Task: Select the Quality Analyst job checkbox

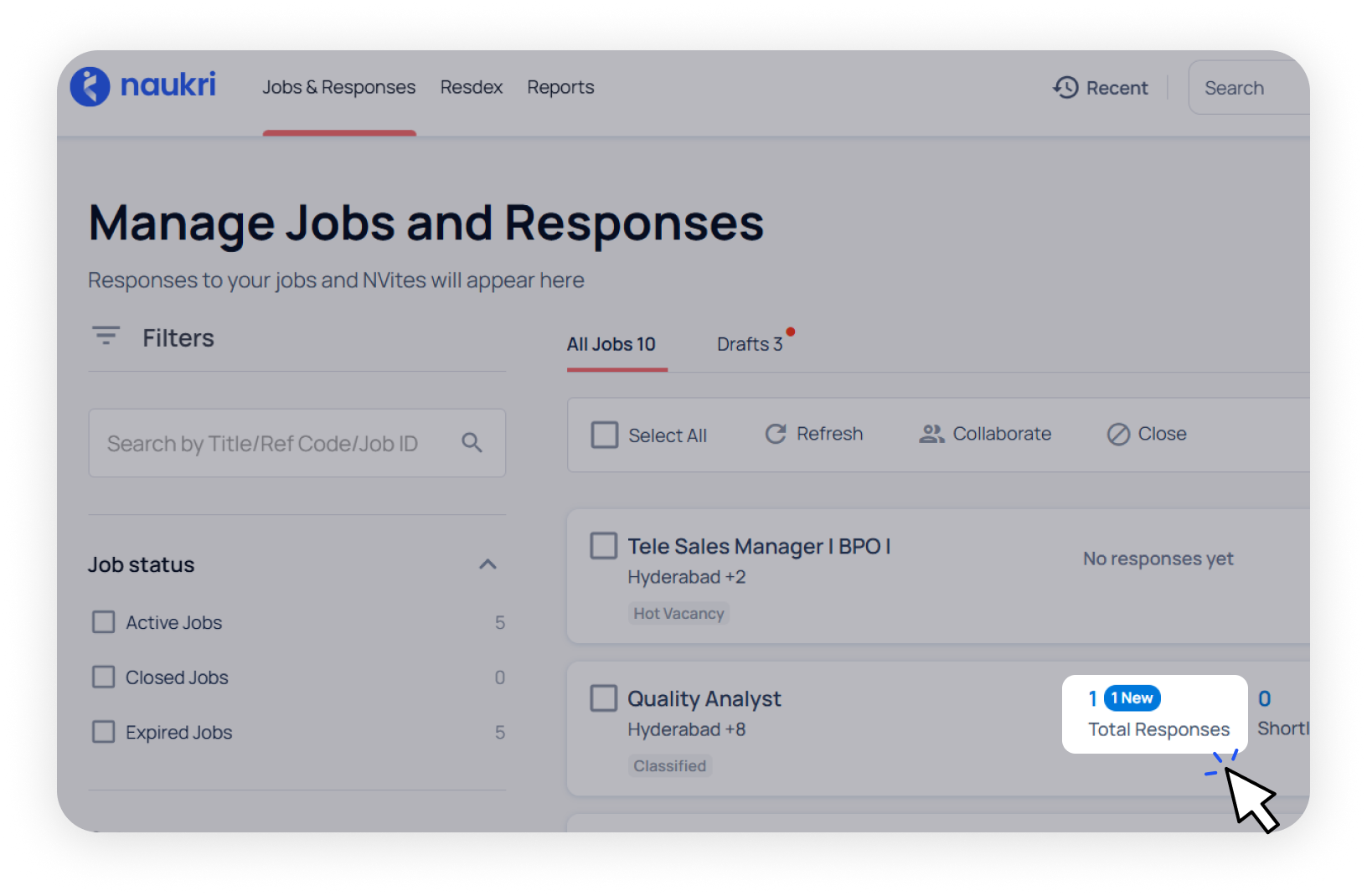Action: [604, 698]
